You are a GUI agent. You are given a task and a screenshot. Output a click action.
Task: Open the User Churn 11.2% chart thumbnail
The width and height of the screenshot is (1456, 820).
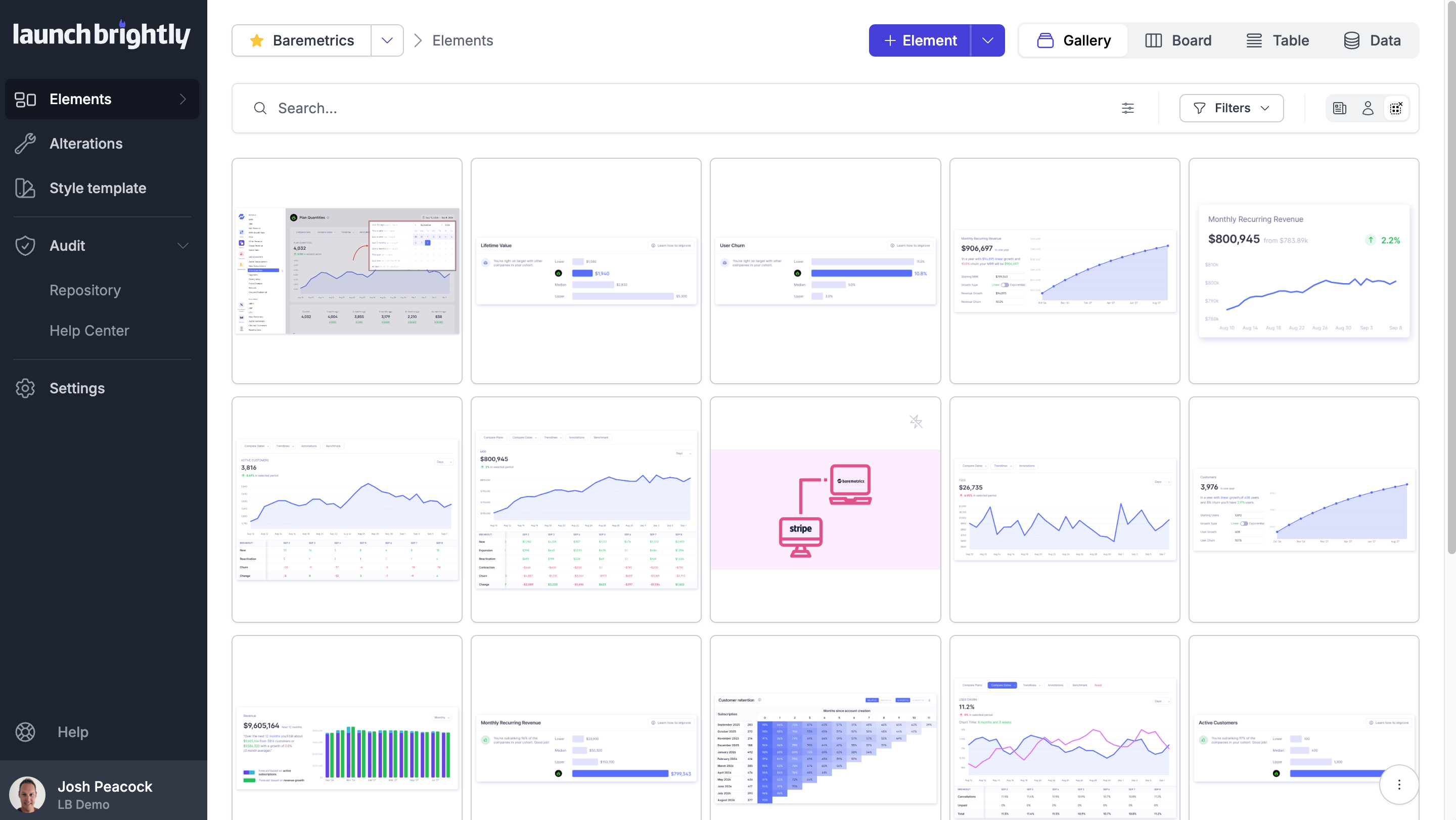click(x=1064, y=728)
